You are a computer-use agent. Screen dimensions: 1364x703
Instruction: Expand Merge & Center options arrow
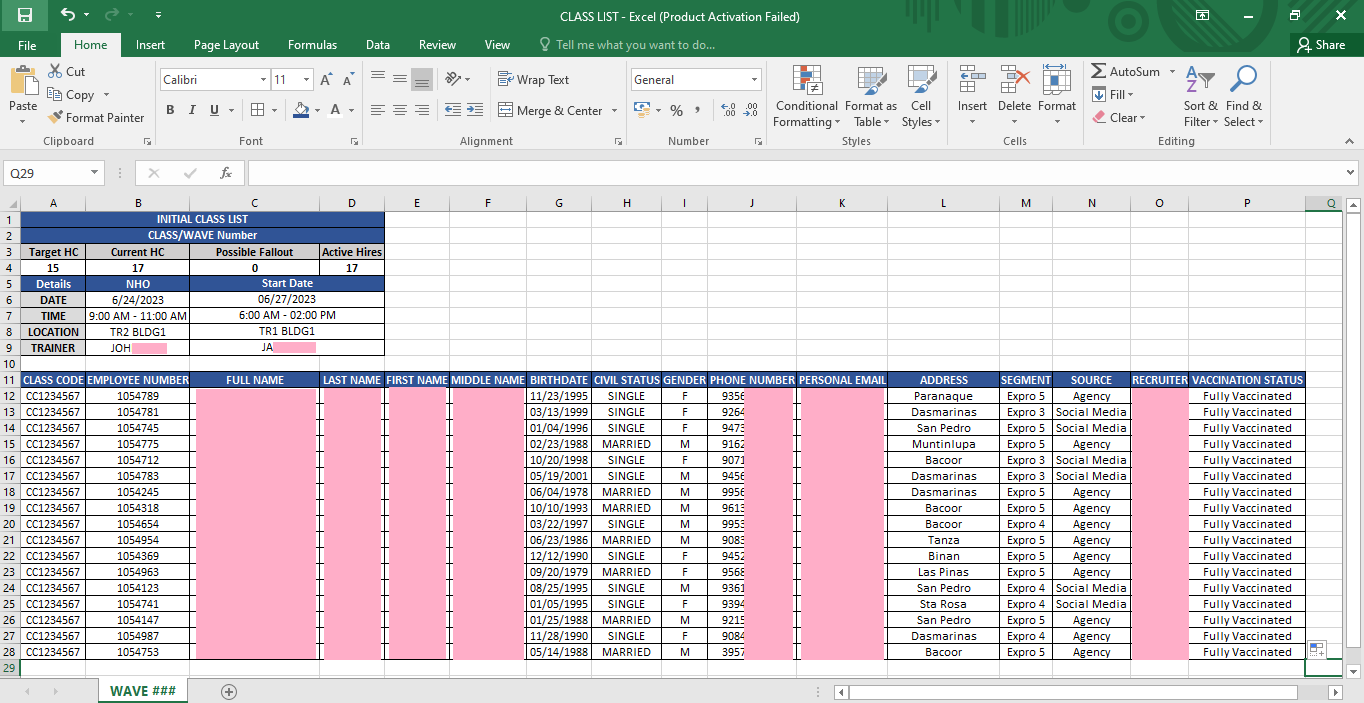[614, 111]
